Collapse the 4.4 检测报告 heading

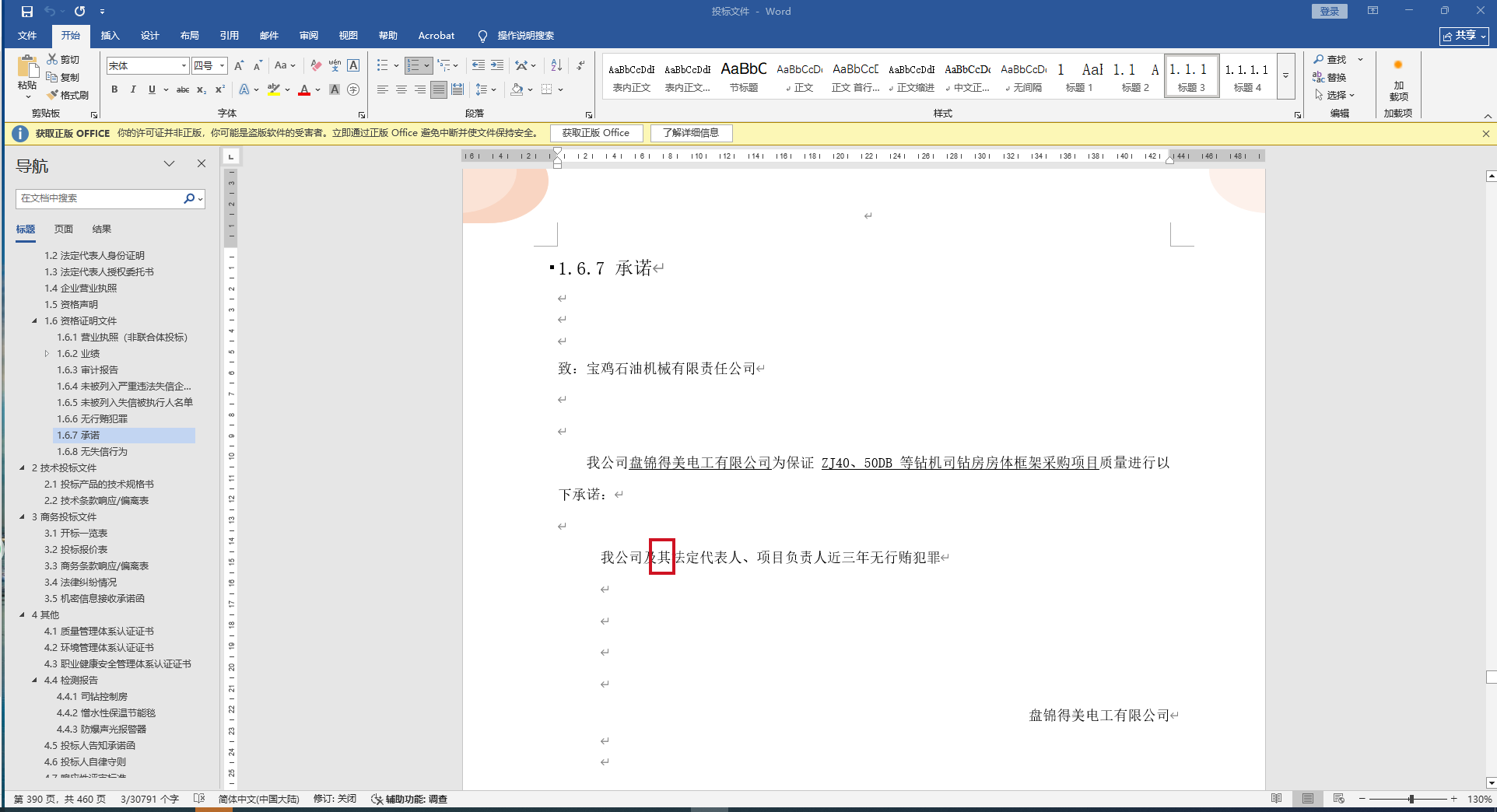click(x=34, y=680)
